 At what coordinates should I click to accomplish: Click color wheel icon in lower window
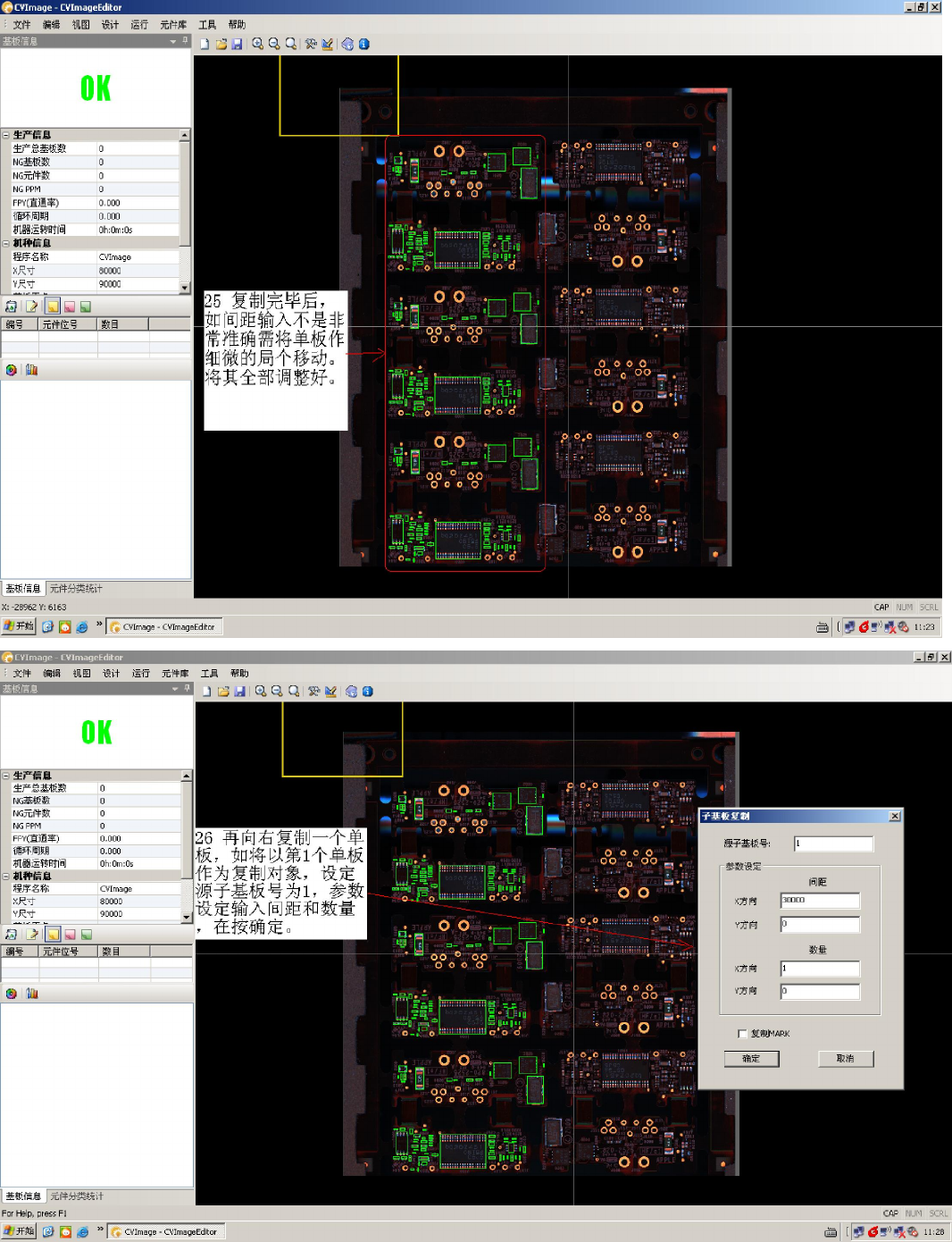tap(11, 994)
